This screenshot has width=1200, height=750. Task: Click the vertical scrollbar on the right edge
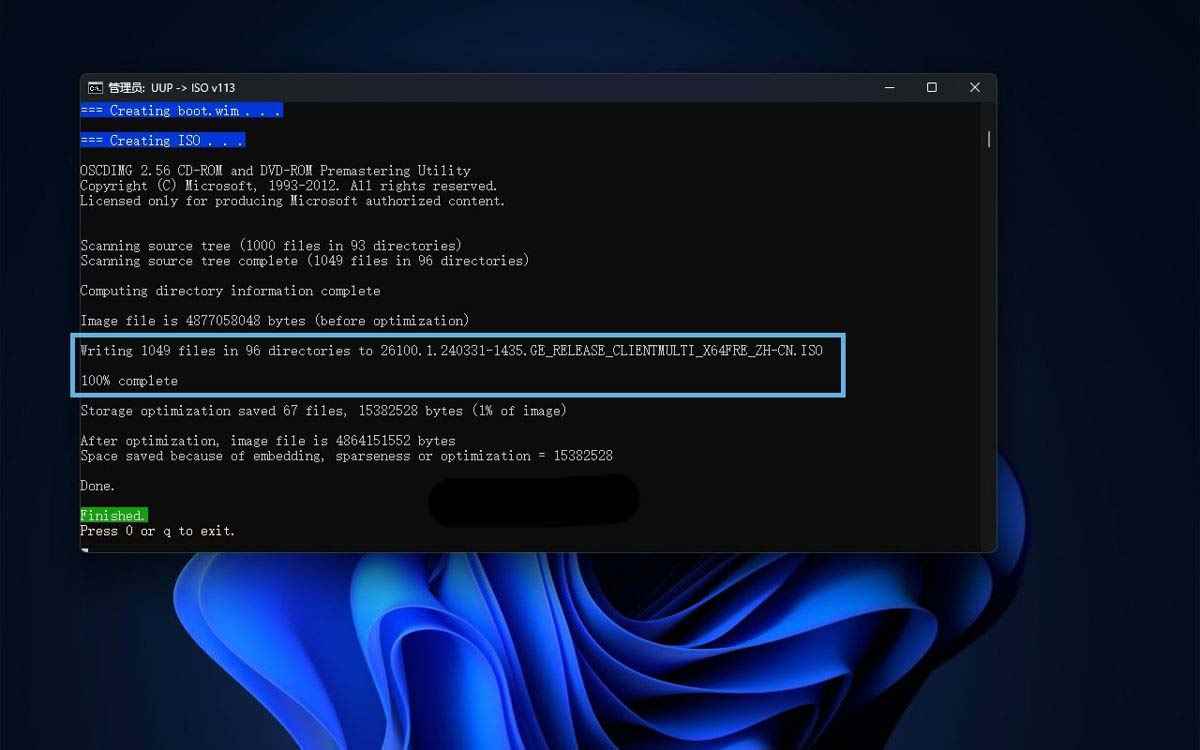(x=988, y=142)
